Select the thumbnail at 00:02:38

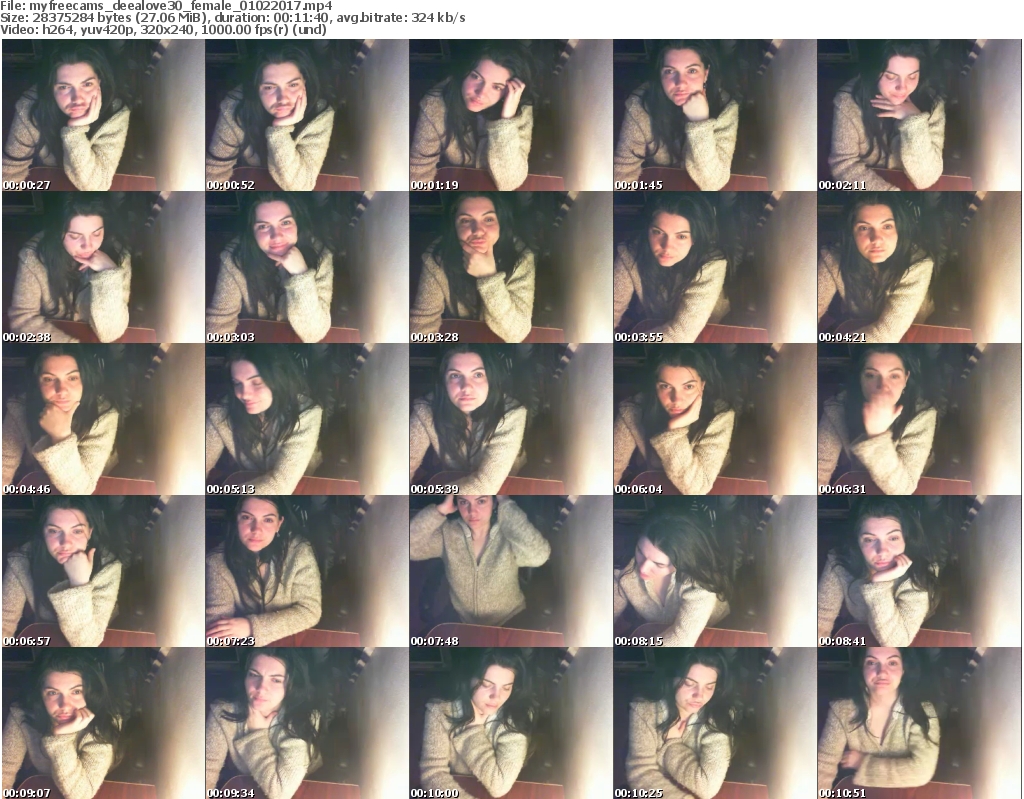[103, 267]
